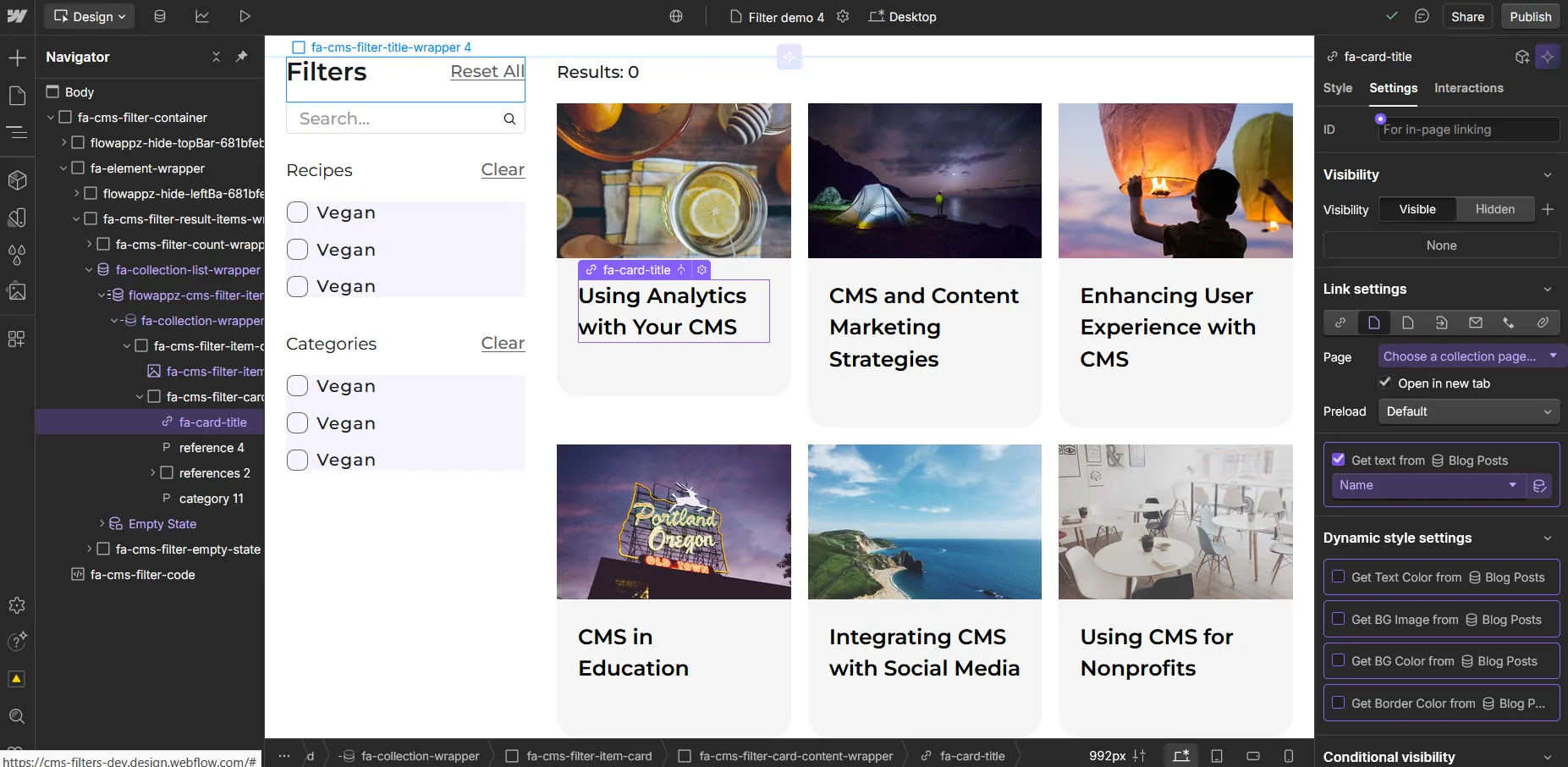
Task: Click the CMS binding icon next to Name dropdown
Action: click(x=1540, y=486)
